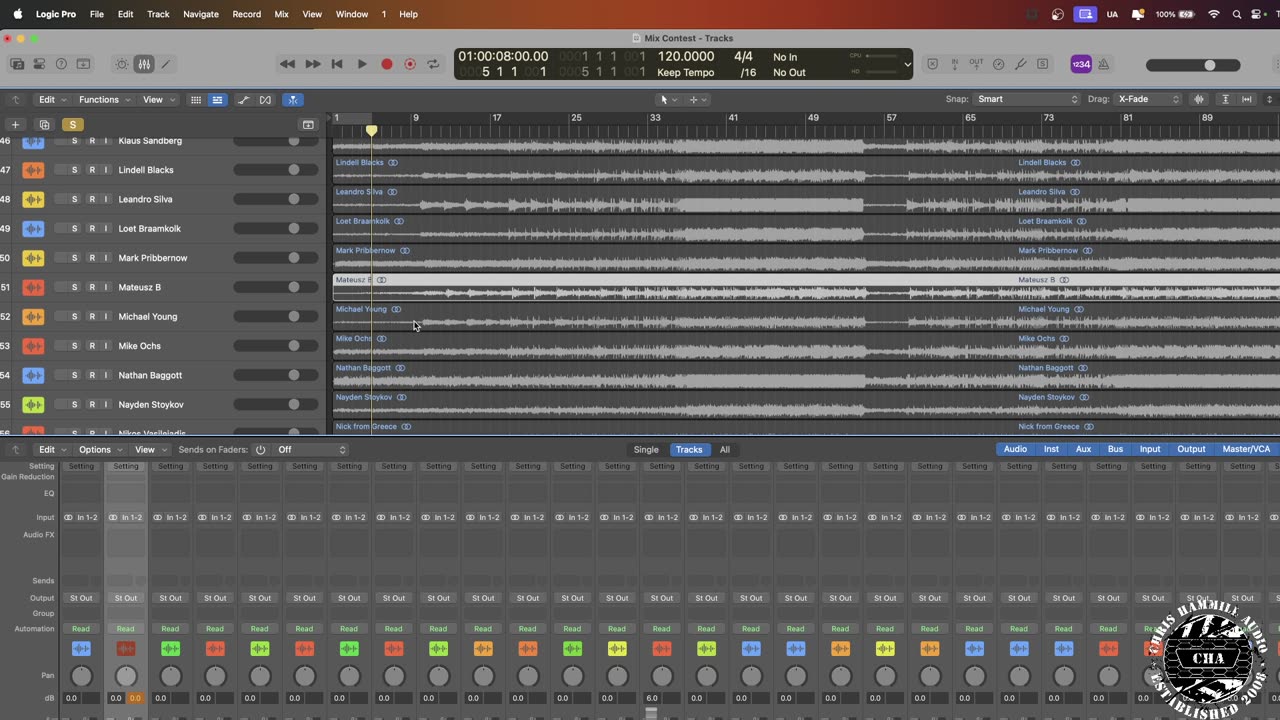Start playback with Play button

point(362,64)
